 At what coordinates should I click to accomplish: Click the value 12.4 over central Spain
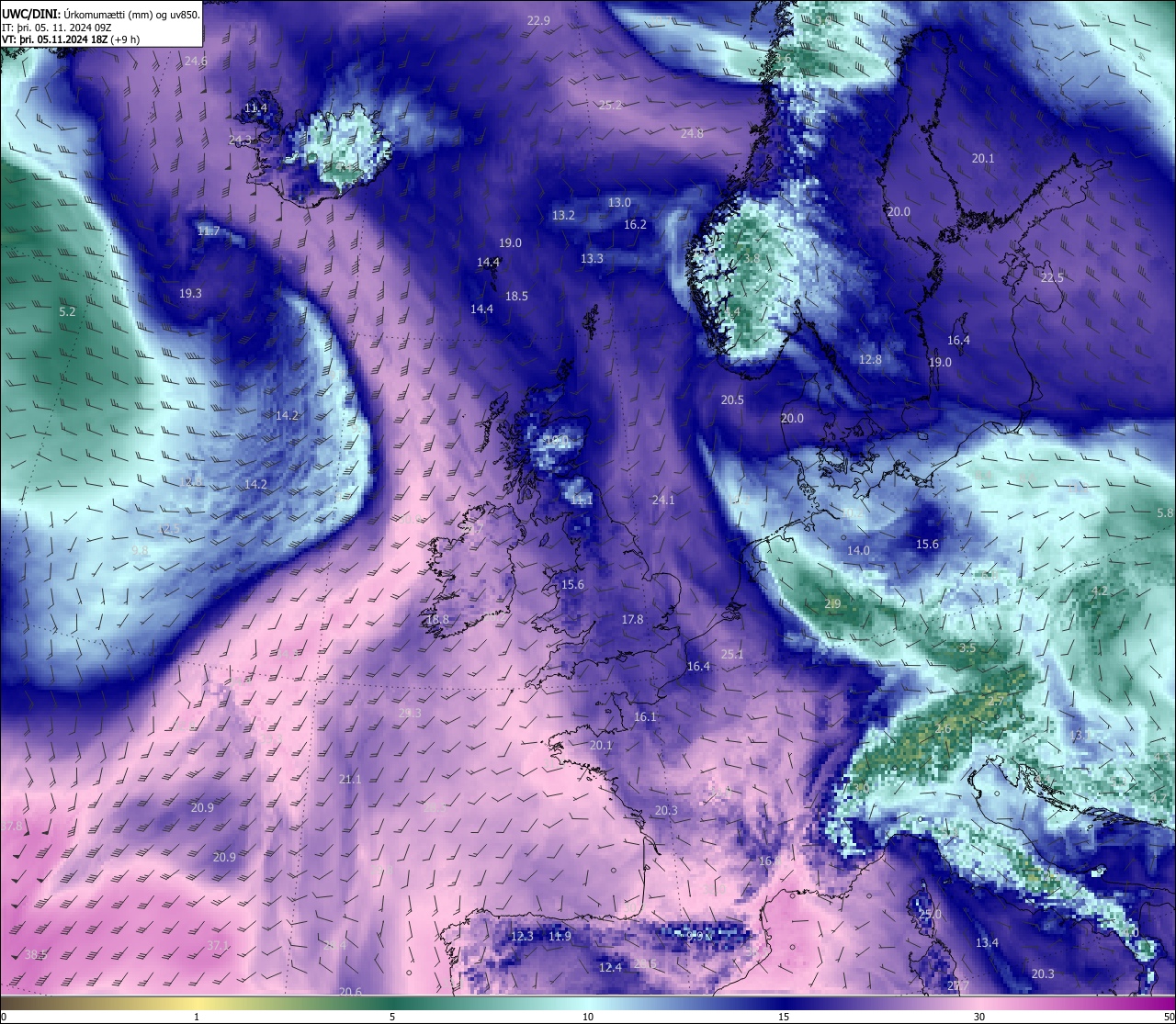click(610, 967)
